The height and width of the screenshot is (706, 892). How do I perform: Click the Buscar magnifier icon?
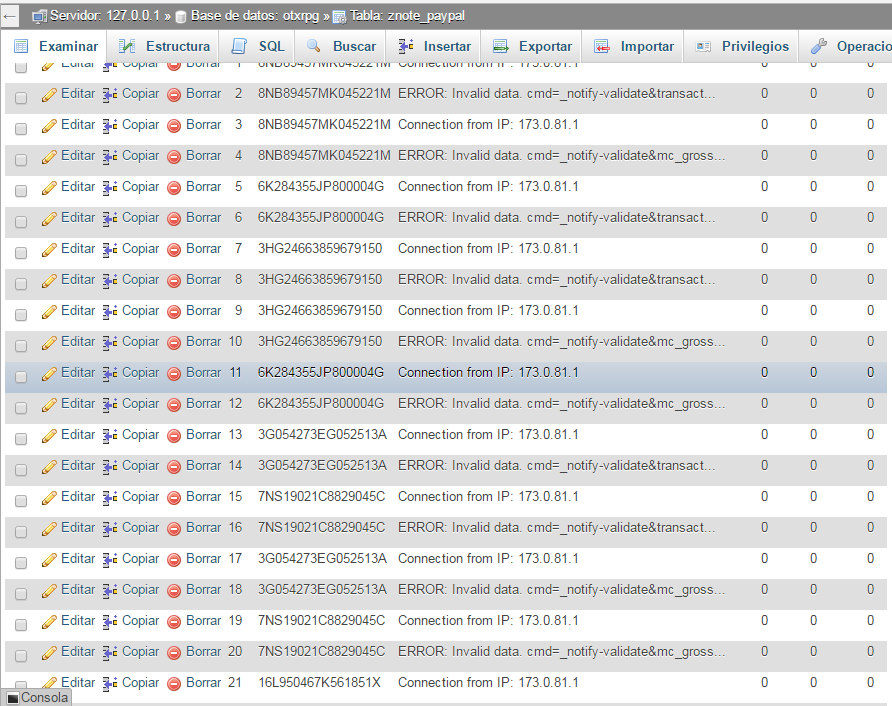point(313,46)
